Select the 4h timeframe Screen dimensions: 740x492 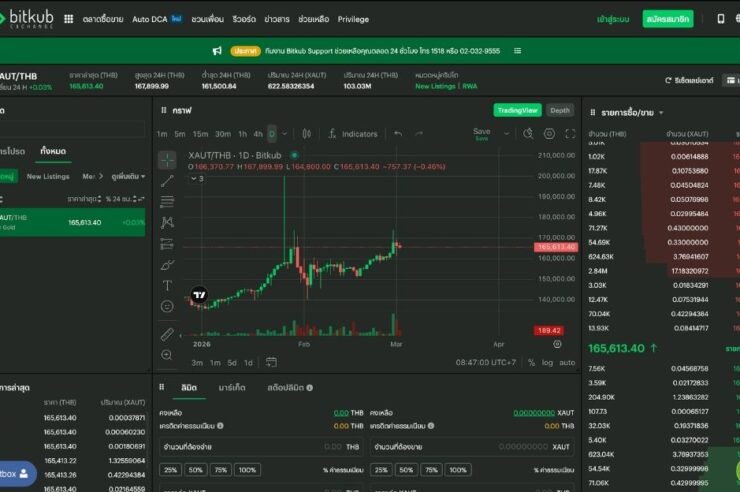coord(258,134)
